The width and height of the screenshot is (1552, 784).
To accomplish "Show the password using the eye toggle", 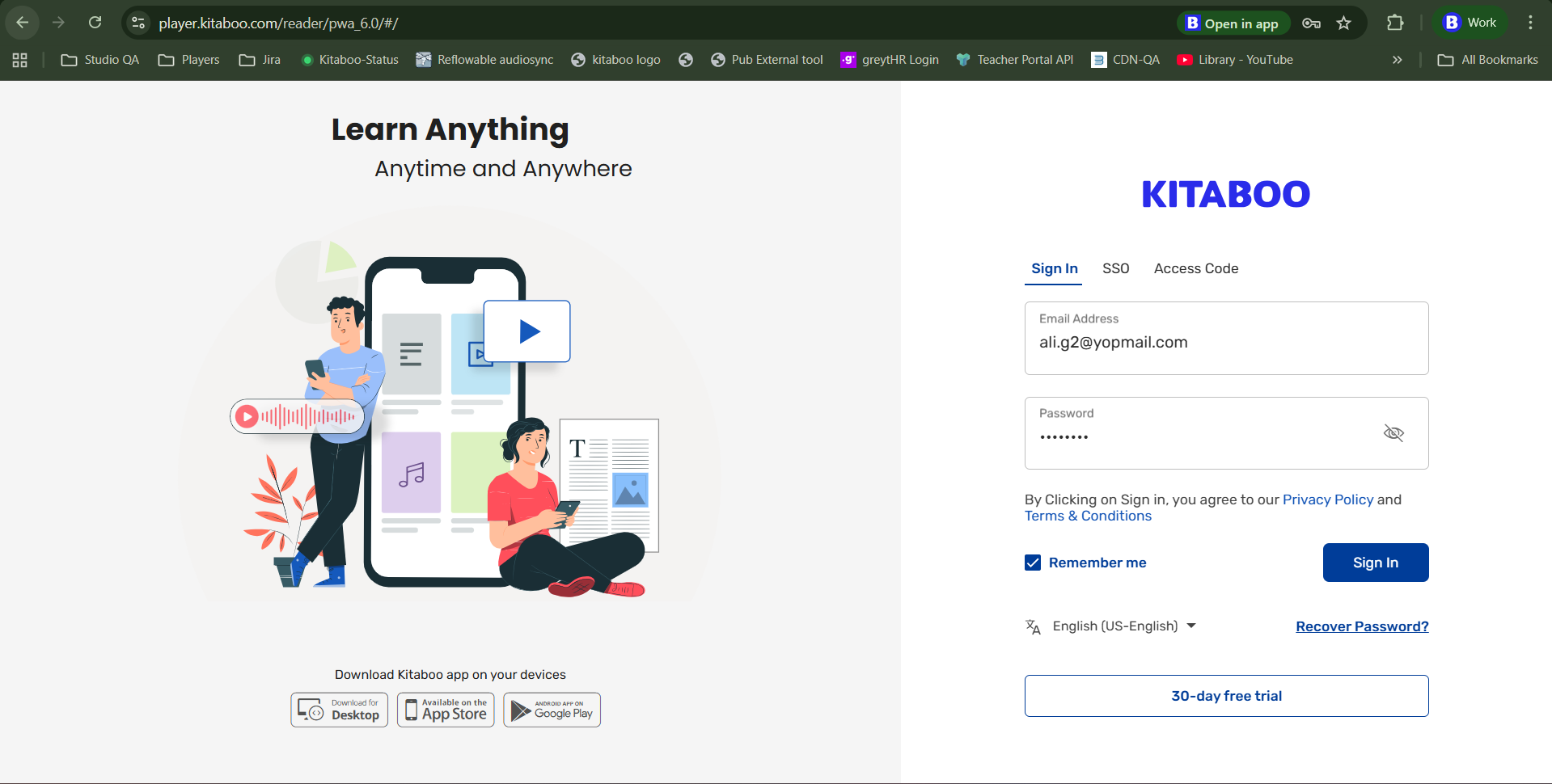I will click(1393, 432).
